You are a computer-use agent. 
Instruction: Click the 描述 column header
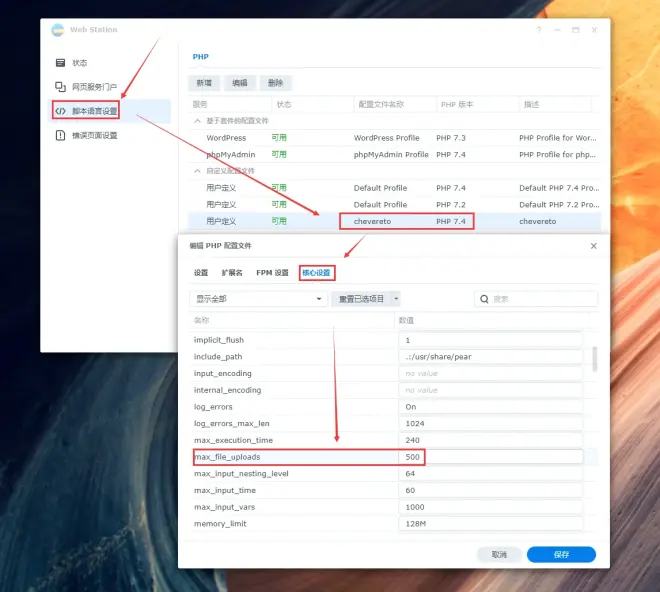[556, 104]
